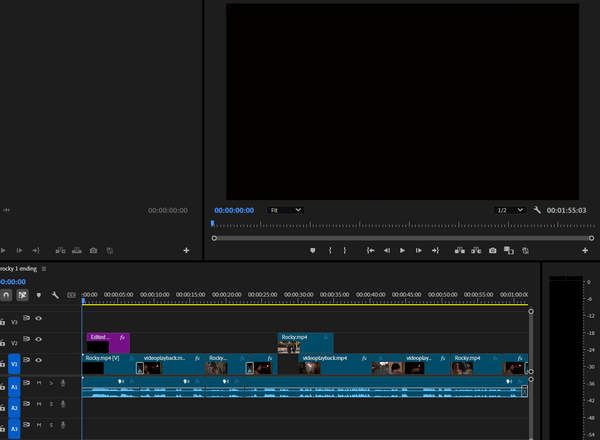Toggle V1 track output eye
Screen dimensions: 600x440
coord(39,360)
